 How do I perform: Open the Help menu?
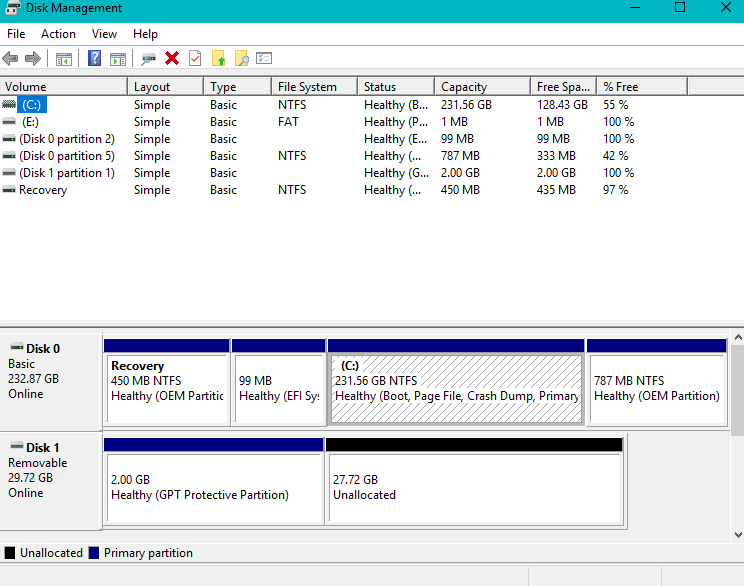pyautogui.click(x=145, y=34)
